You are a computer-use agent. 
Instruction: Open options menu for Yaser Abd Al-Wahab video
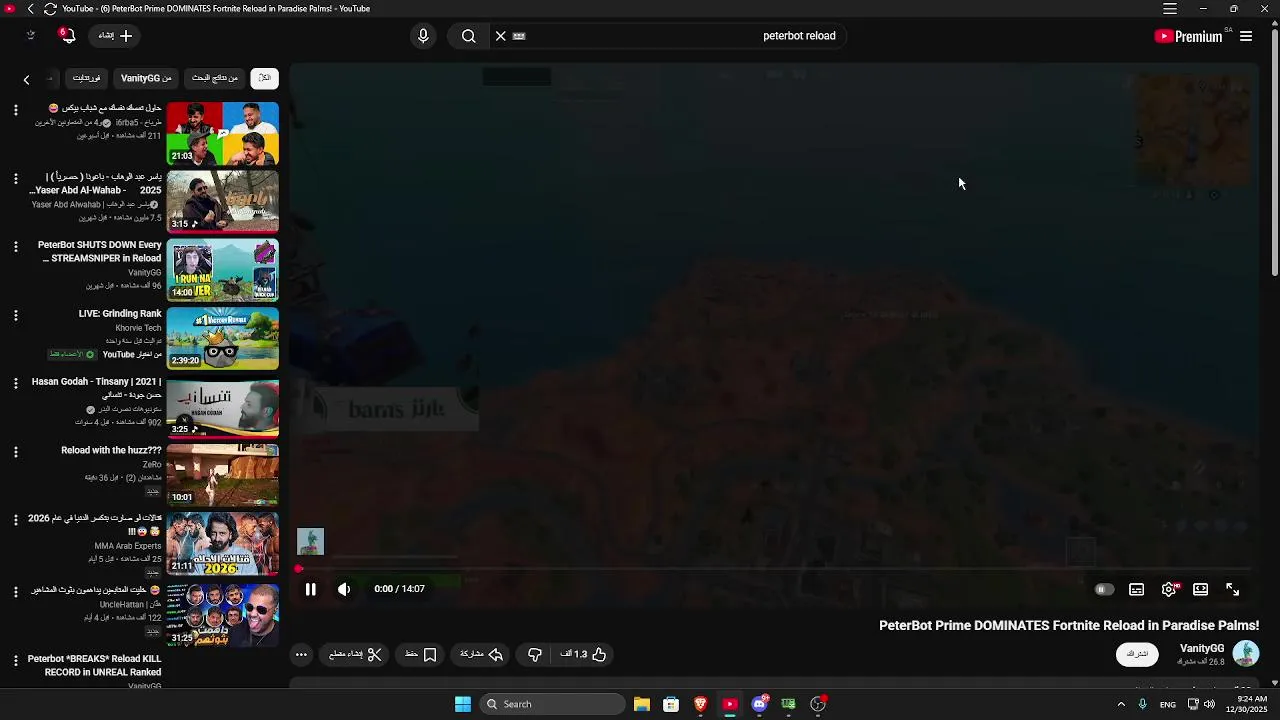pyautogui.click(x=15, y=178)
